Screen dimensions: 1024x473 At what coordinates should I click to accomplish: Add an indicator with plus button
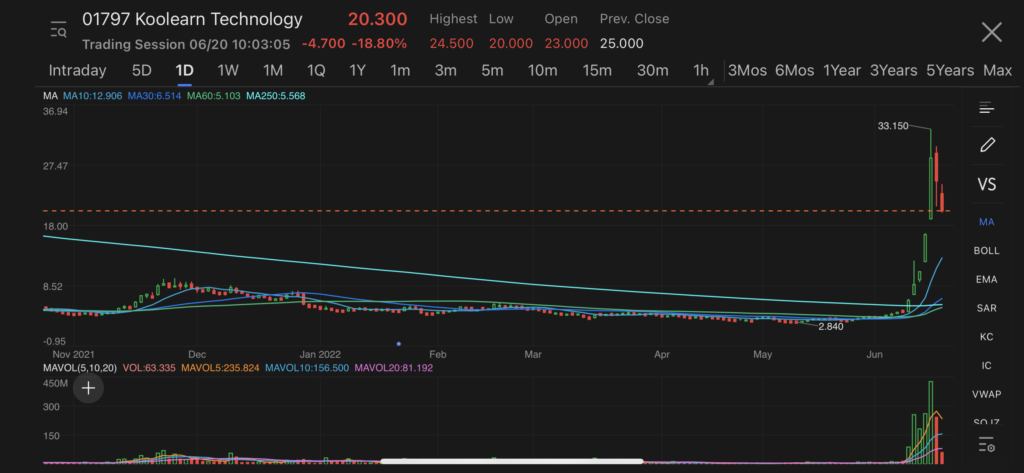pyautogui.click(x=88, y=388)
